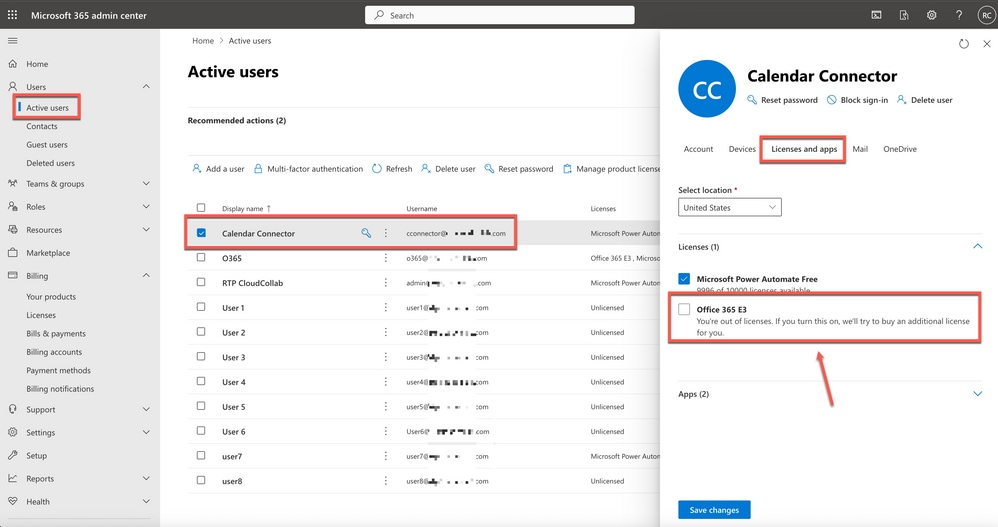Image resolution: width=998 pixels, height=527 pixels.
Task: Expand Teams & groups in sidebar
Action: pyautogui.click(x=146, y=183)
